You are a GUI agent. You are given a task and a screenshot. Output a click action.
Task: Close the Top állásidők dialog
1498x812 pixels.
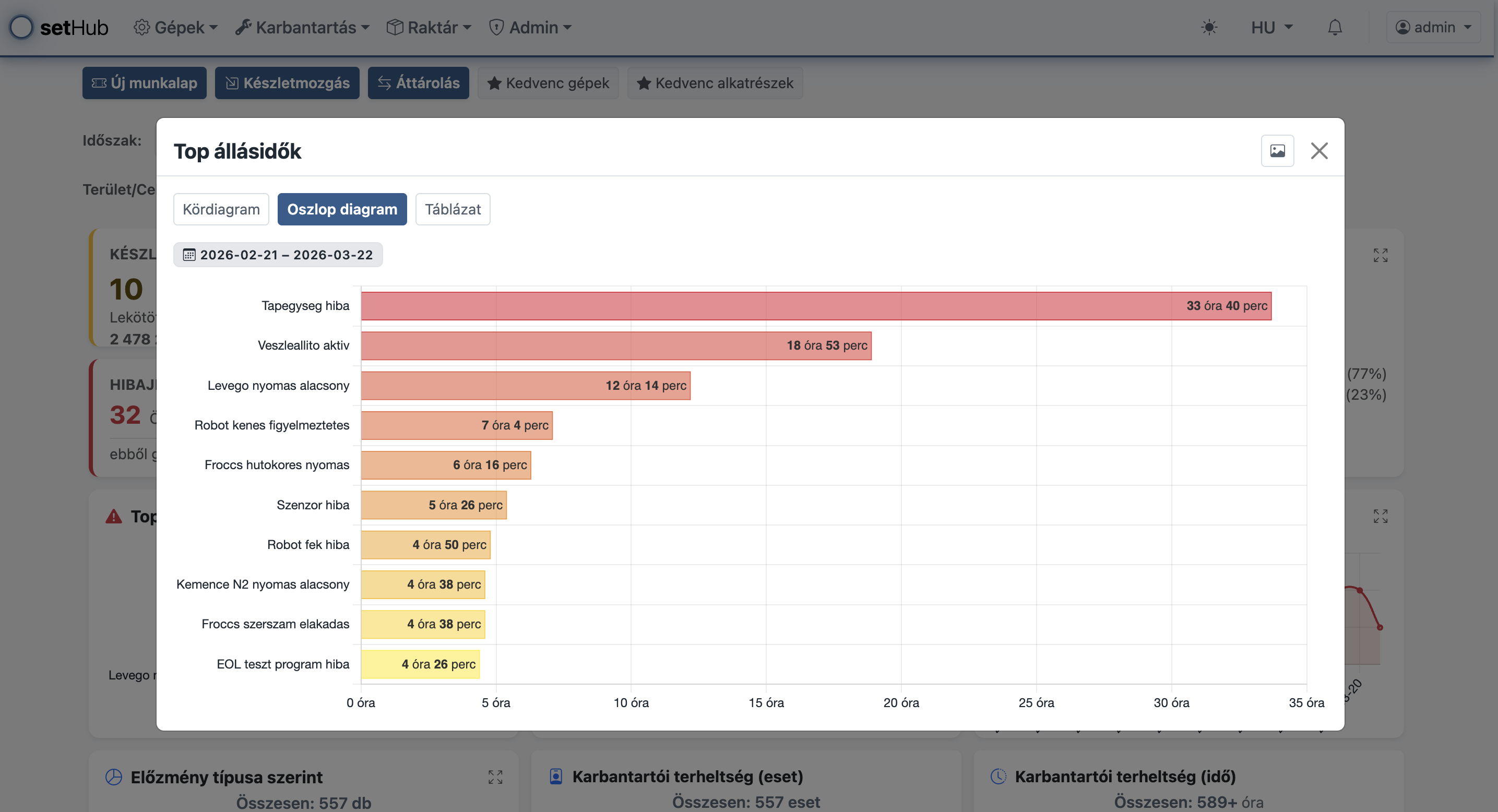(x=1319, y=151)
